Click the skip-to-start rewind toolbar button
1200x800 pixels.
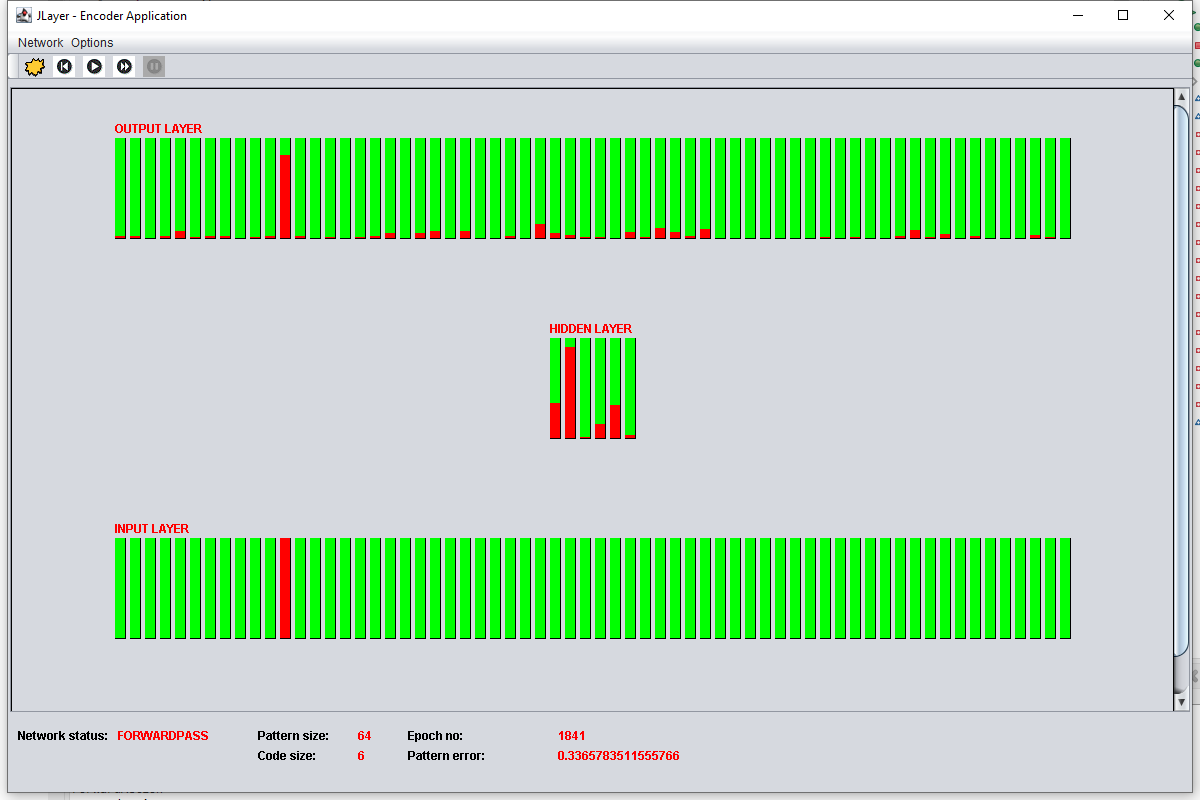(x=65, y=67)
